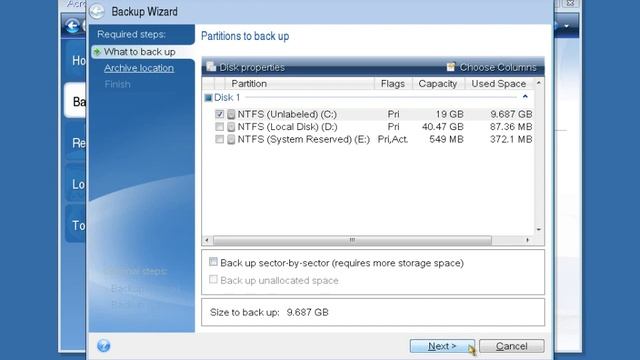
Task: Click the Next button
Action: [442, 346]
